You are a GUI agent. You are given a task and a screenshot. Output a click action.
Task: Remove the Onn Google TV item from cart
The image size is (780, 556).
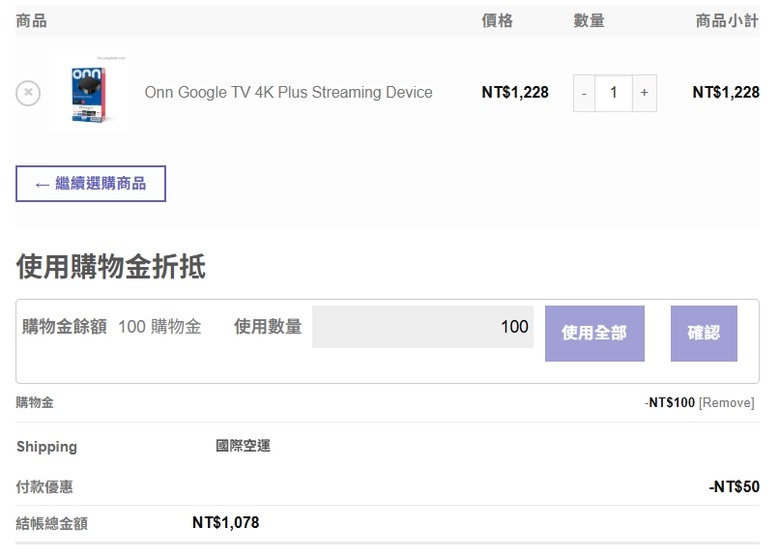click(x=28, y=93)
